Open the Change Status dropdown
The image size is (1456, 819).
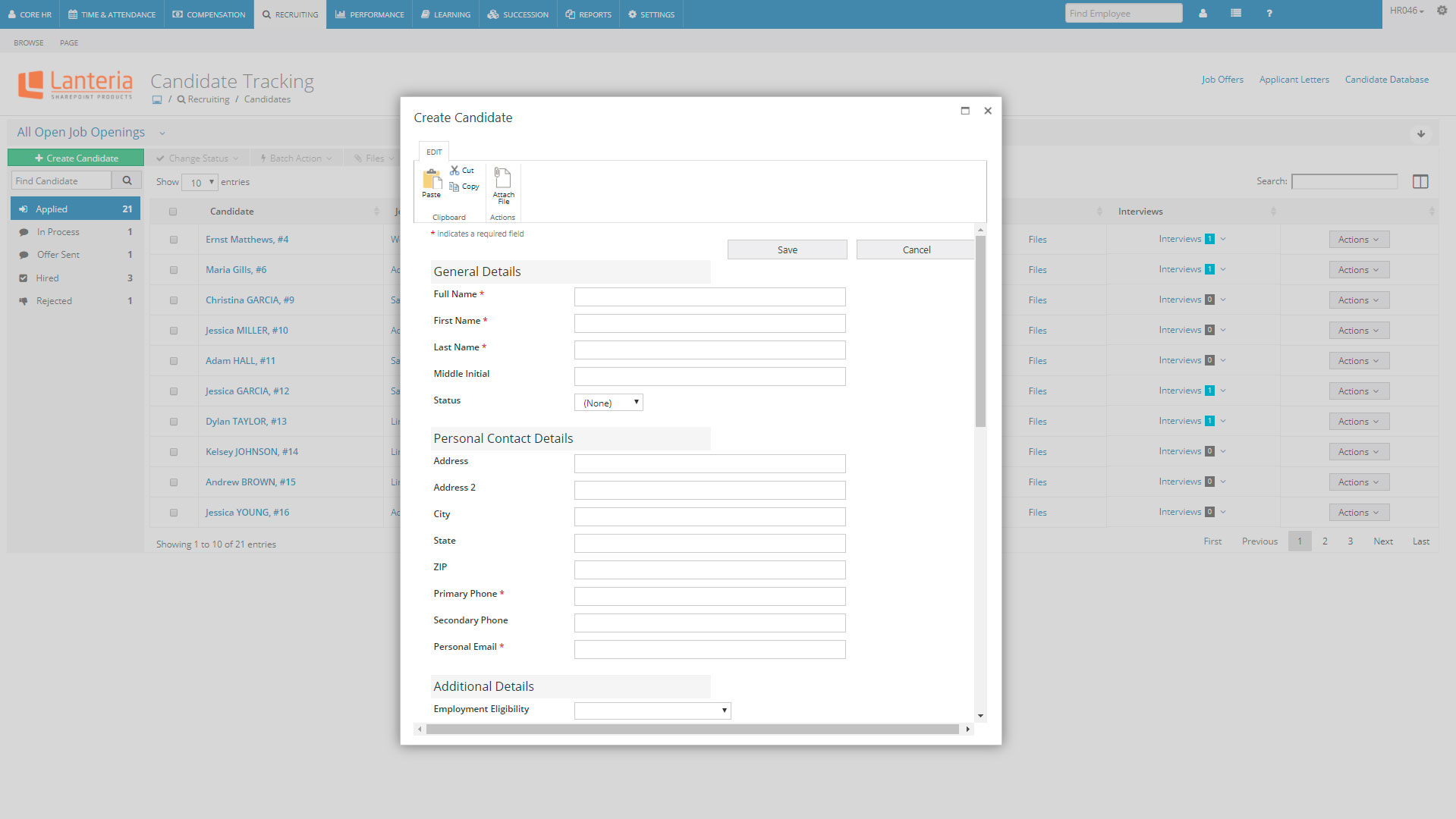(x=197, y=158)
